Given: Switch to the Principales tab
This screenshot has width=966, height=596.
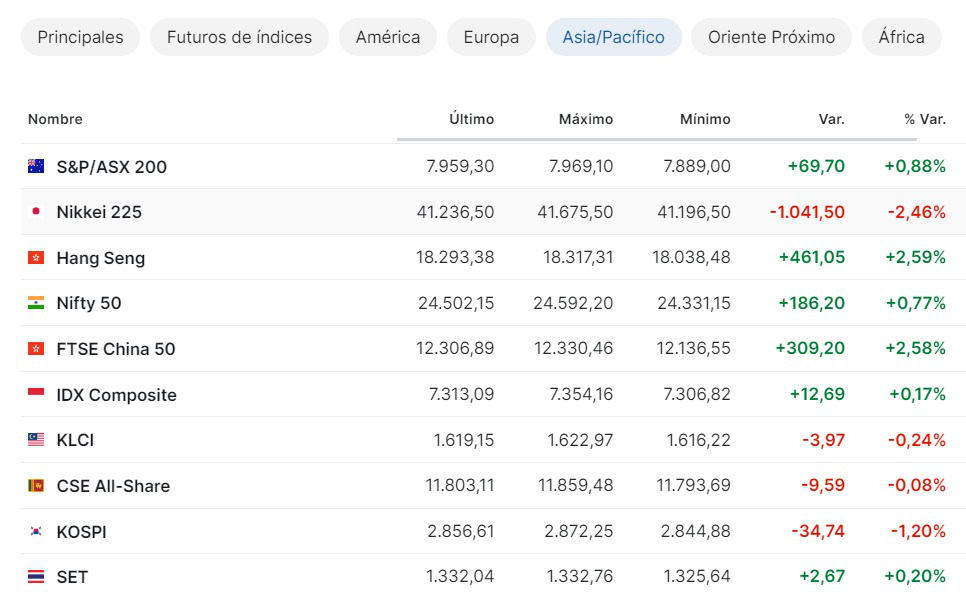Looking at the screenshot, I should pos(80,37).
